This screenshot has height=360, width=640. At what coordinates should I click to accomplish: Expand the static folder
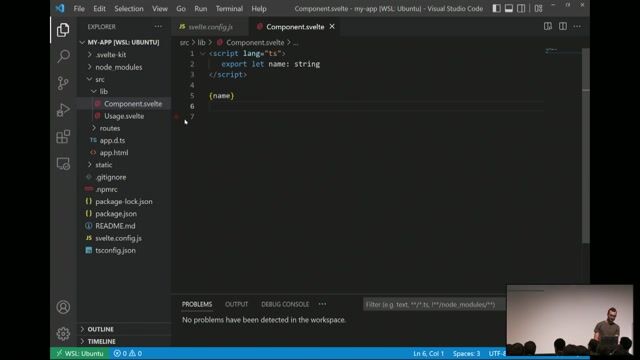point(124,165)
